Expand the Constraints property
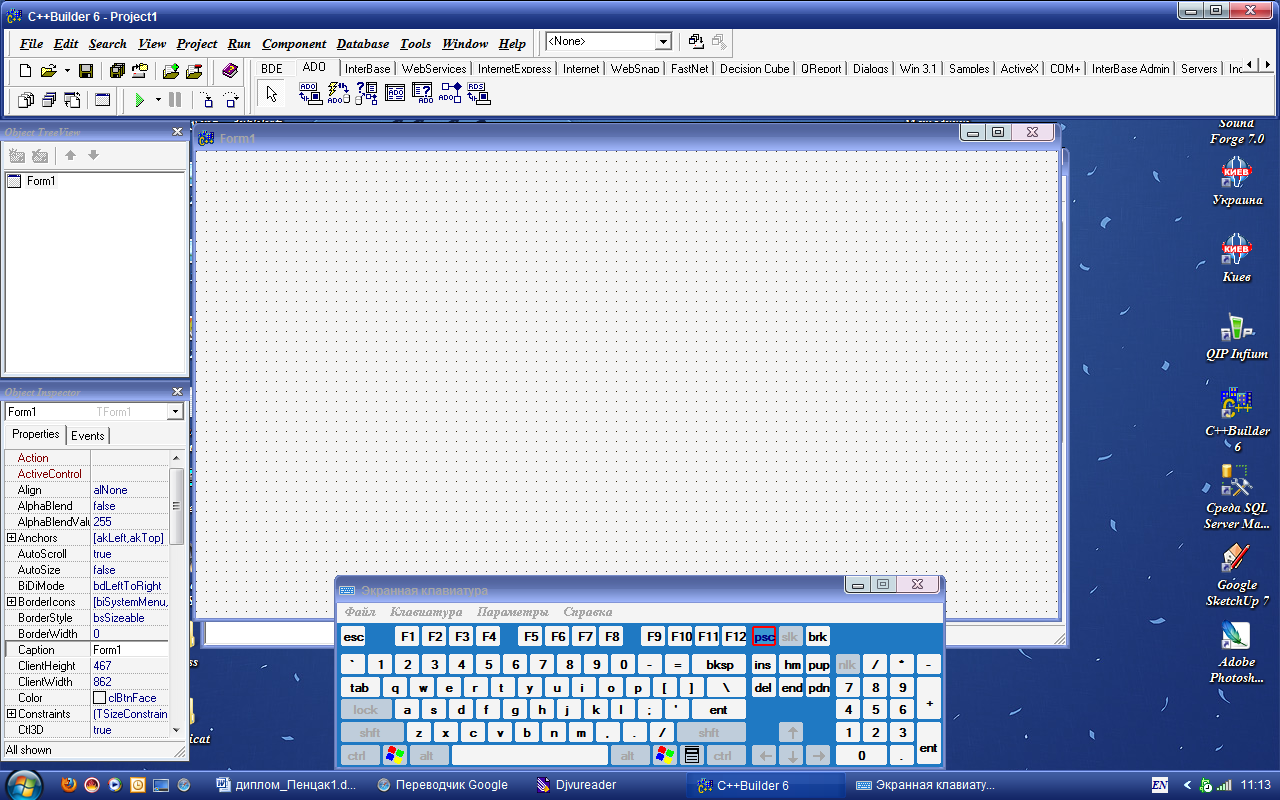 (x=11, y=714)
